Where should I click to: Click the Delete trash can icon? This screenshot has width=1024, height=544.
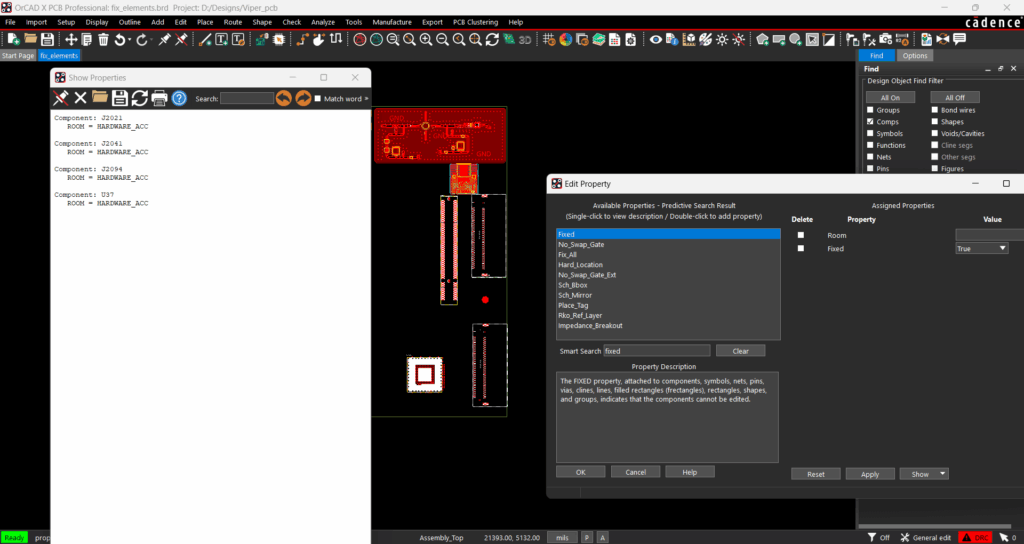[x=103, y=39]
